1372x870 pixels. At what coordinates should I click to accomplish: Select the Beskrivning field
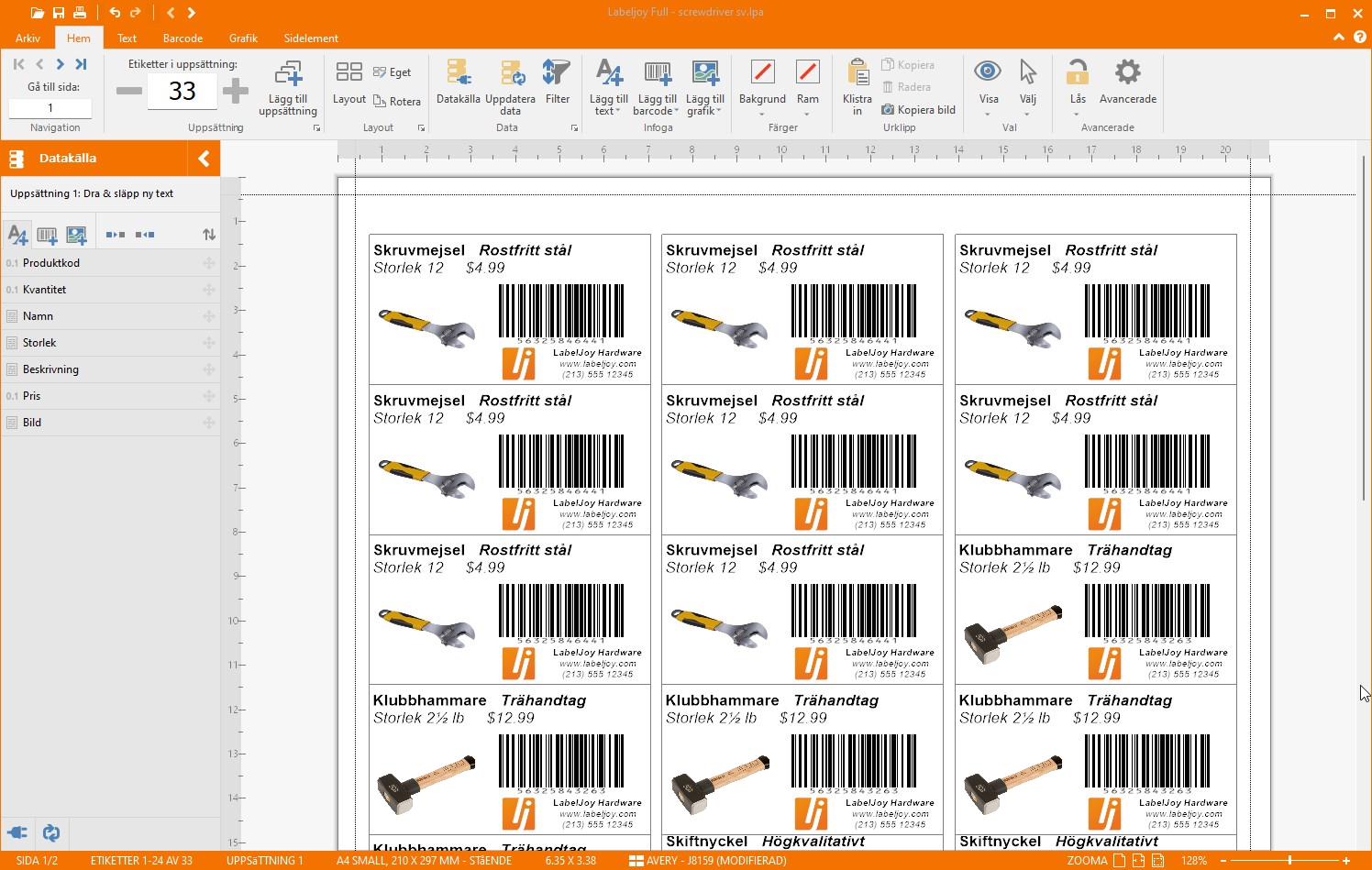[110, 369]
